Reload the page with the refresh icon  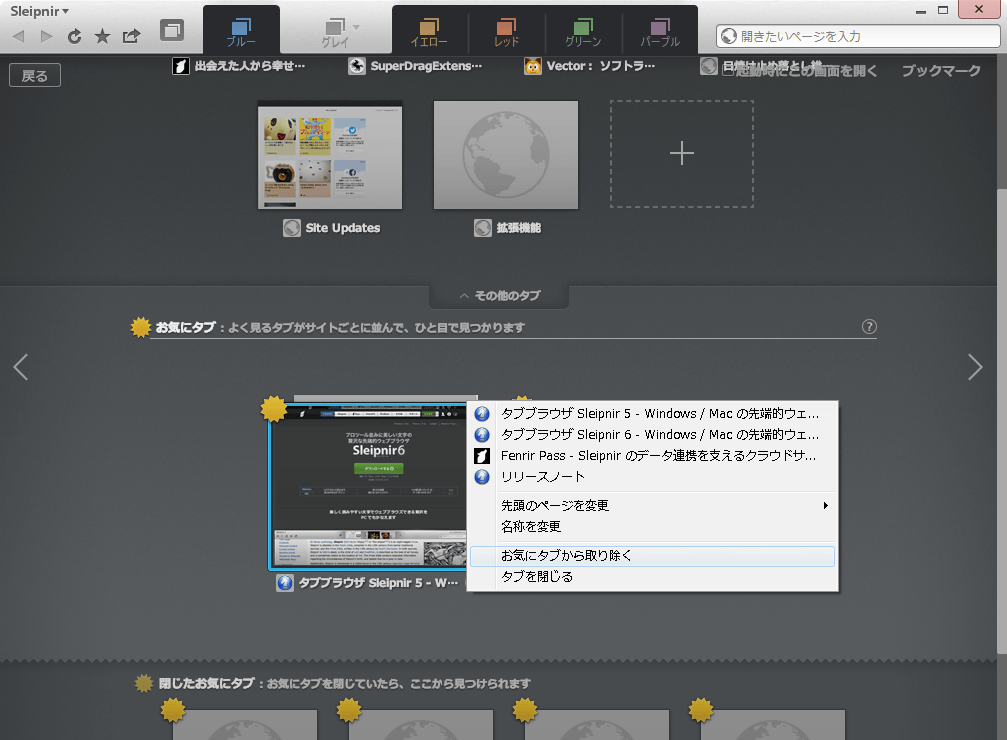click(x=74, y=37)
